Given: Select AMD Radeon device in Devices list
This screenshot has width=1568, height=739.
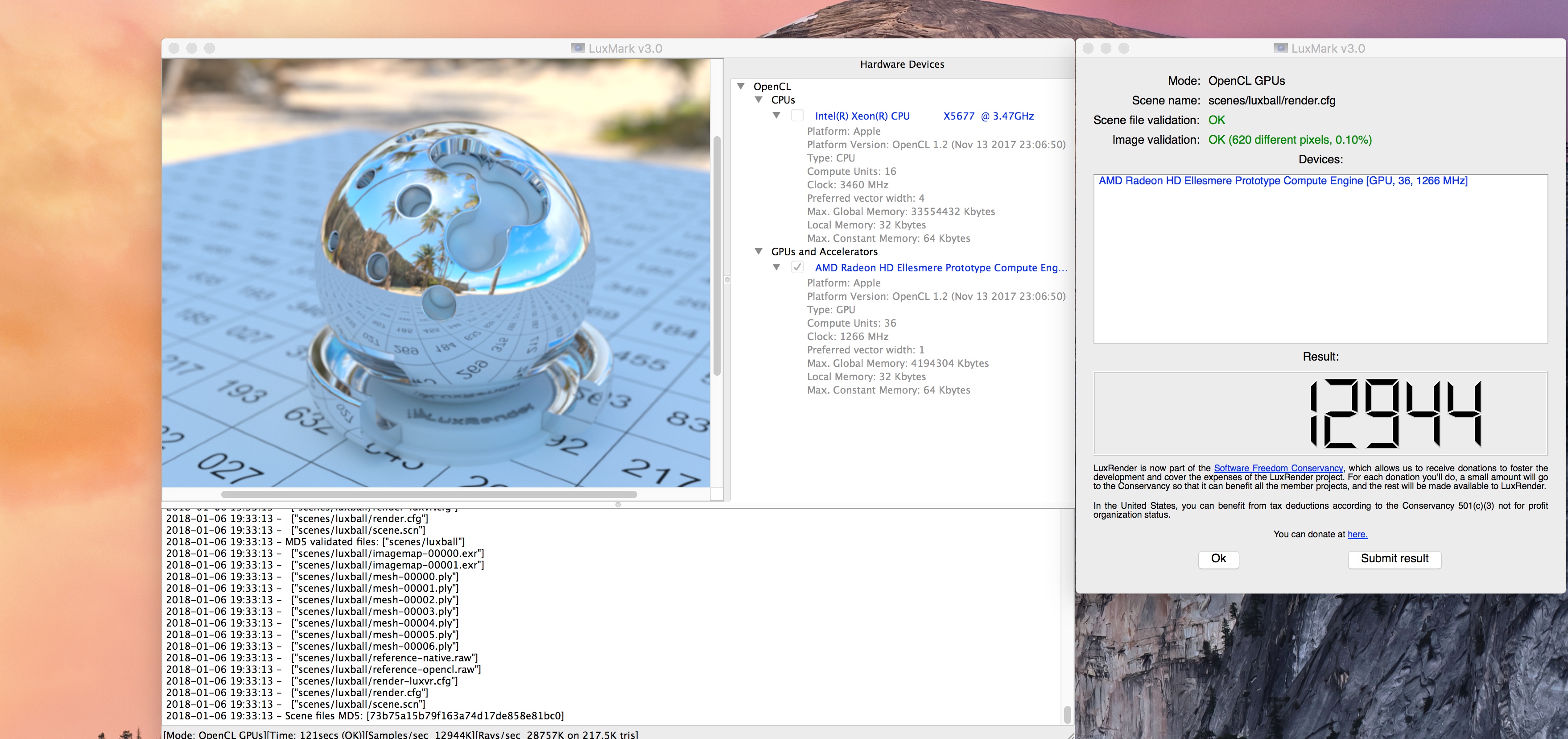Looking at the screenshot, I should pos(1283,181).
